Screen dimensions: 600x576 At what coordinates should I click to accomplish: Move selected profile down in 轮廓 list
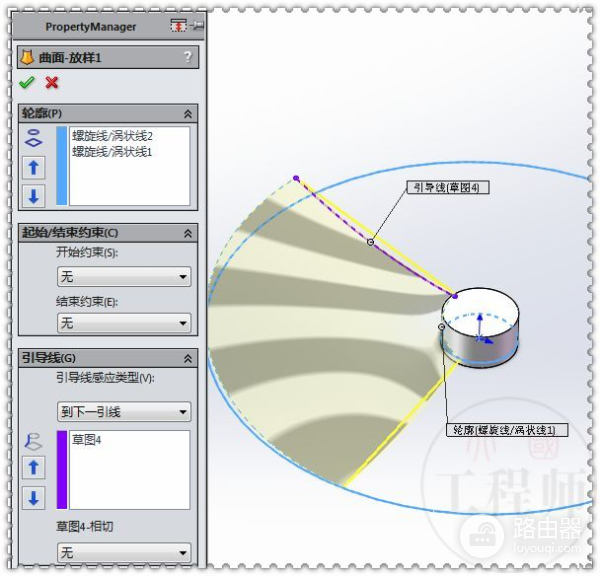34,196
